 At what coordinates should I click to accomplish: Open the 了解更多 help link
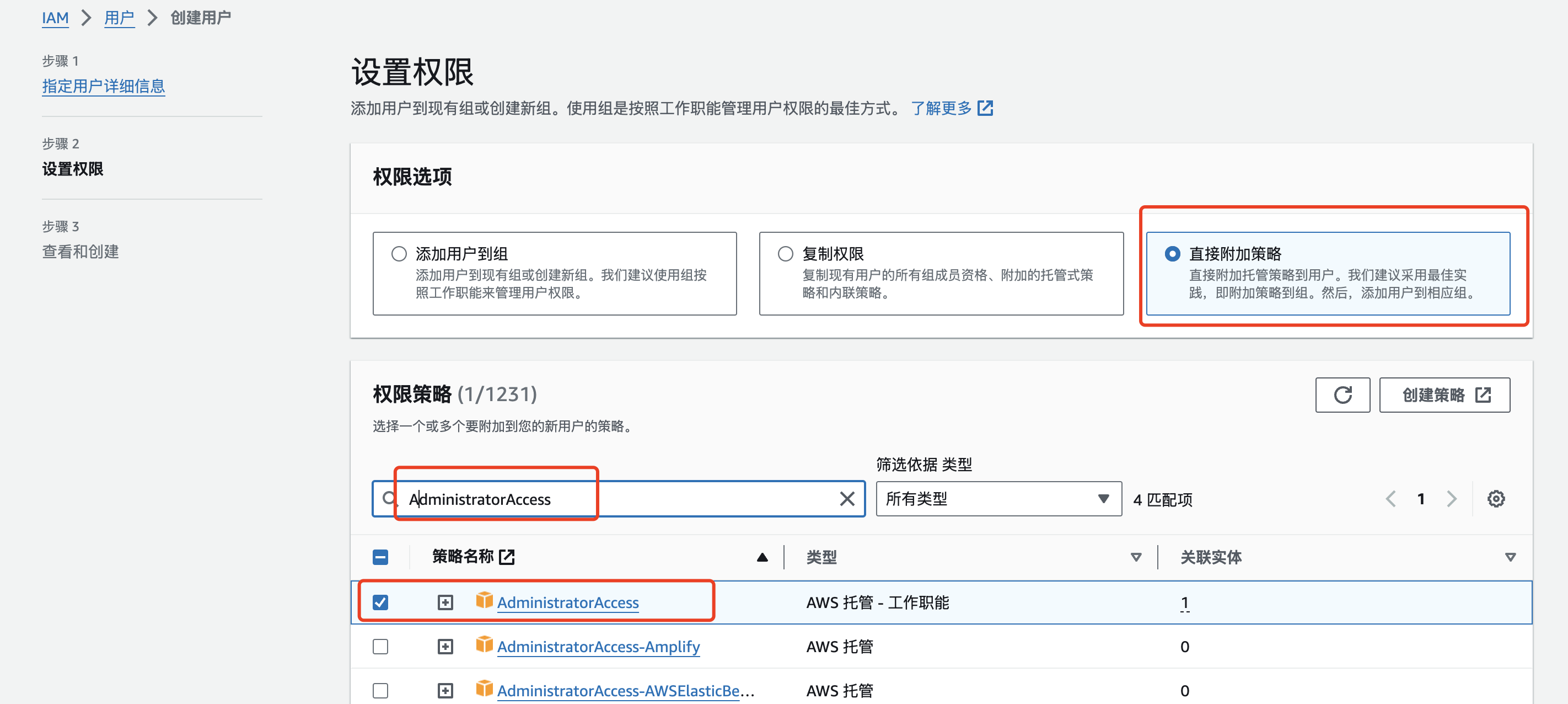pyautogui.click(x=941, y=108)
